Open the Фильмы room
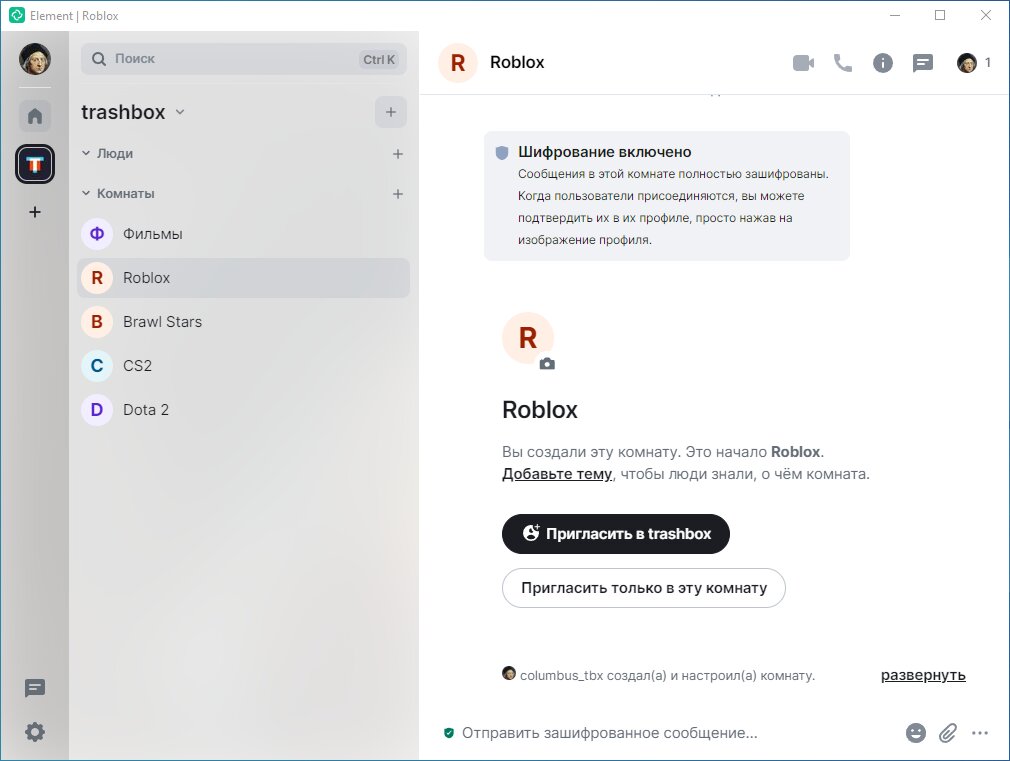The height and width of the screenshot is (761, 1010). 243,234
